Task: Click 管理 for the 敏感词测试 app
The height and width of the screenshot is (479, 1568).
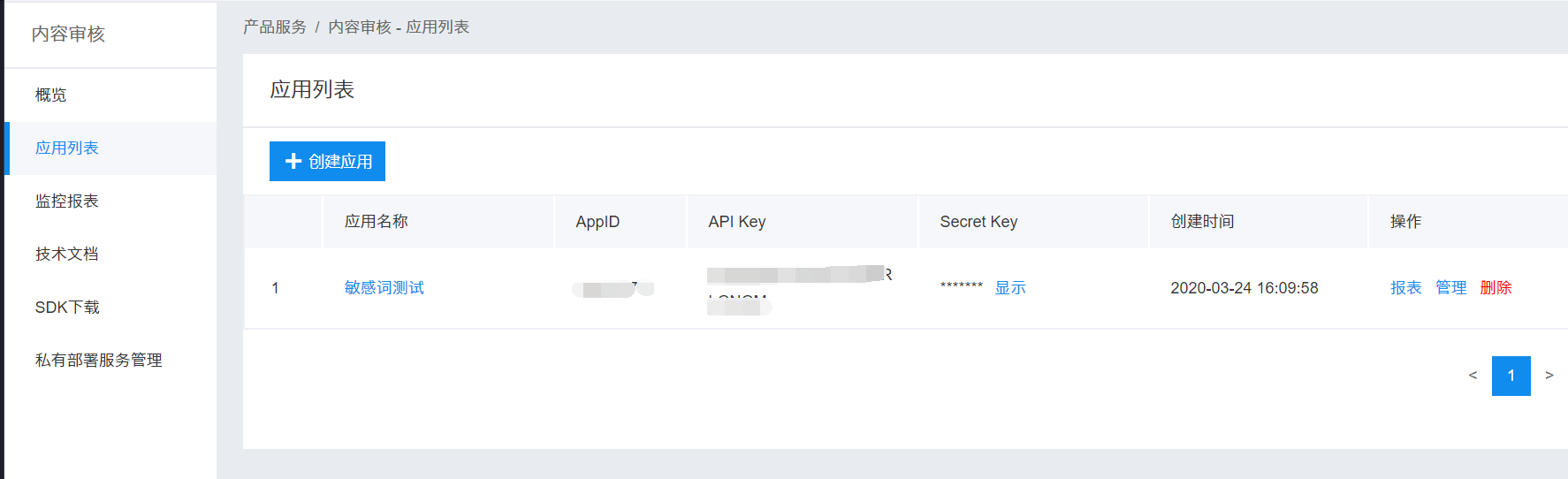Action: [1450, 287]
